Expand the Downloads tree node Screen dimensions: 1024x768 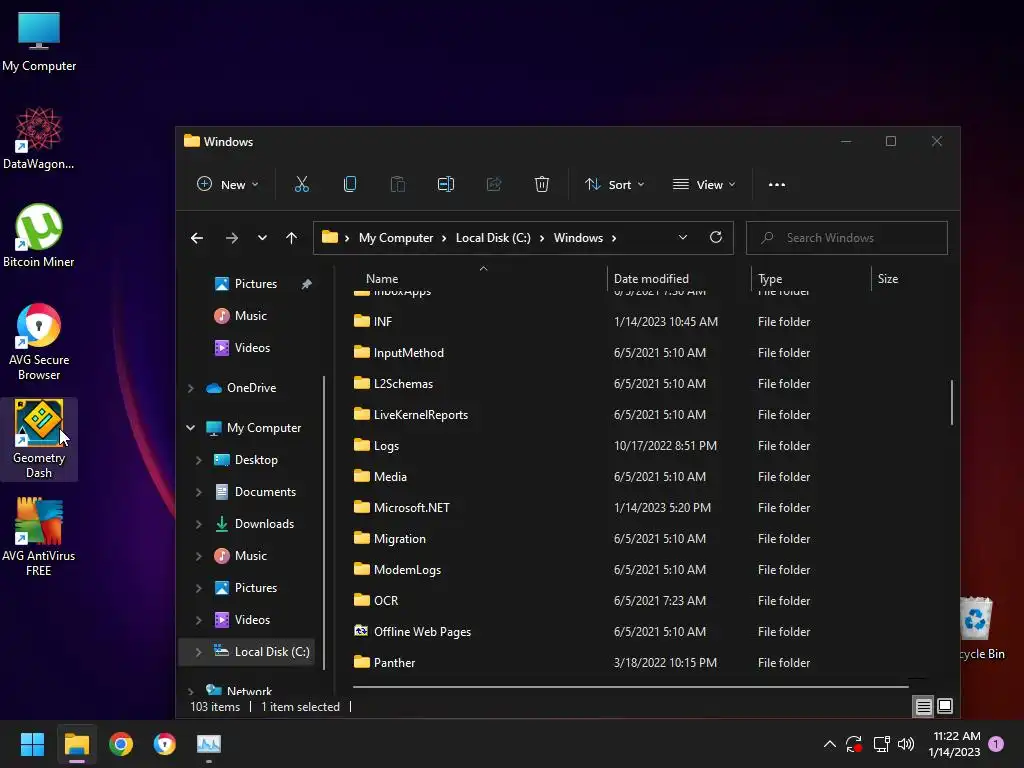[x=199, y=524]
